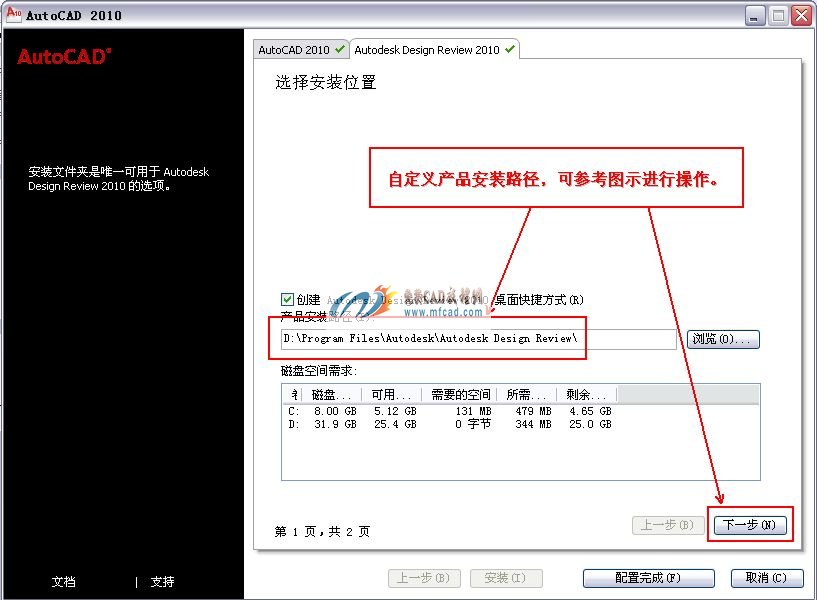Click the 可用 column header
The image size is (817, 600).
pyautogui.click(x=391, y=395)
